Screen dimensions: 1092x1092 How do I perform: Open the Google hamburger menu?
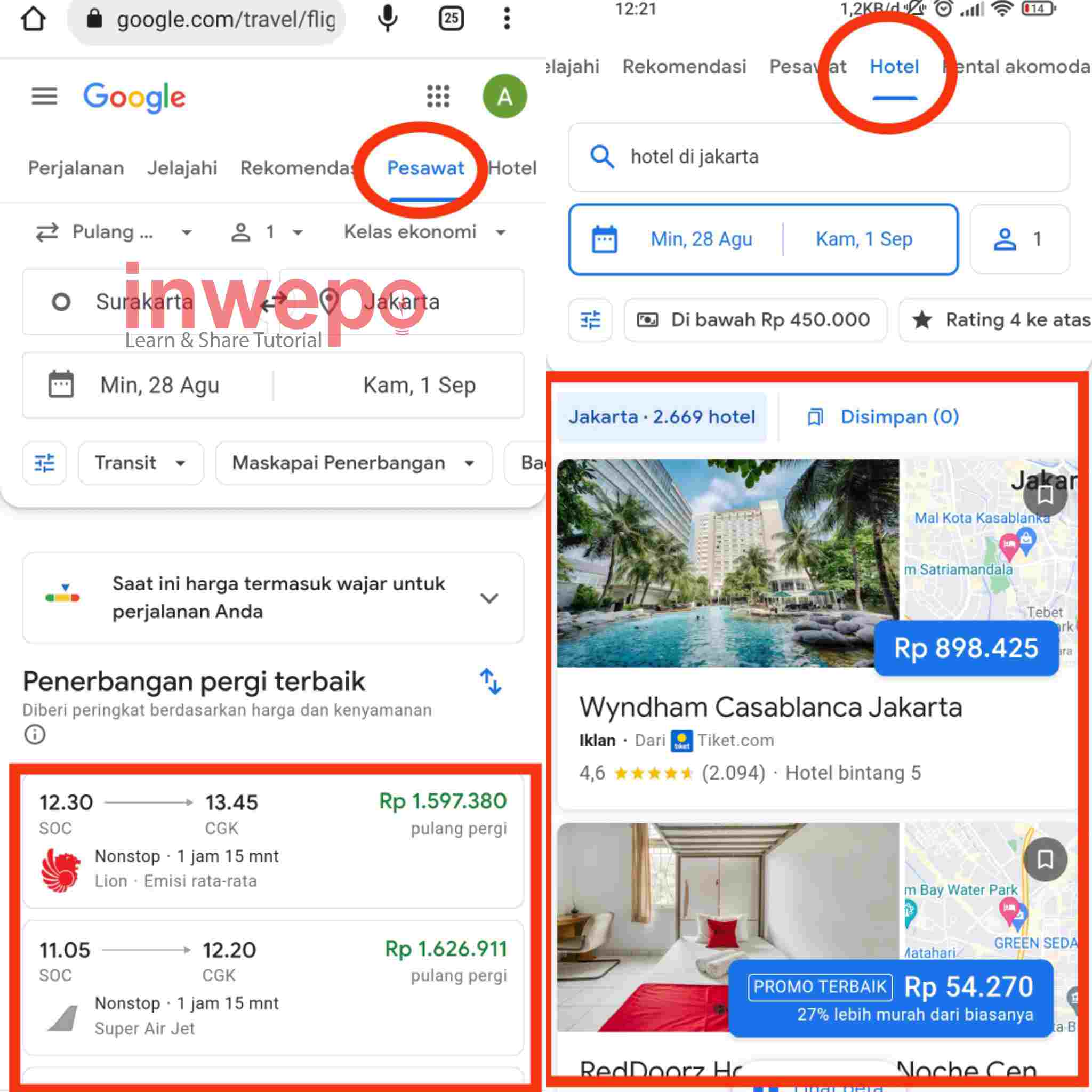(x=44, y=96)
